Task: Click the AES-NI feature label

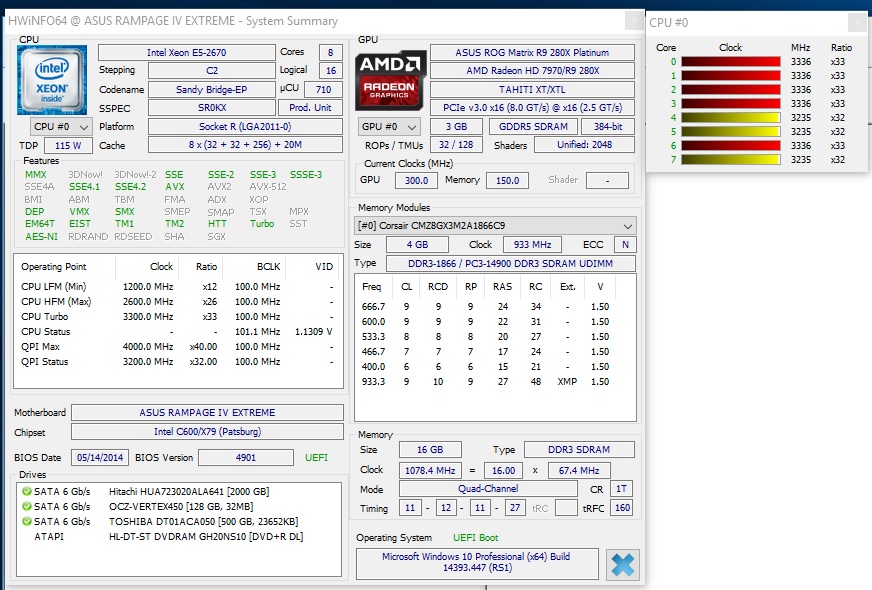Action: click(41, 236)
